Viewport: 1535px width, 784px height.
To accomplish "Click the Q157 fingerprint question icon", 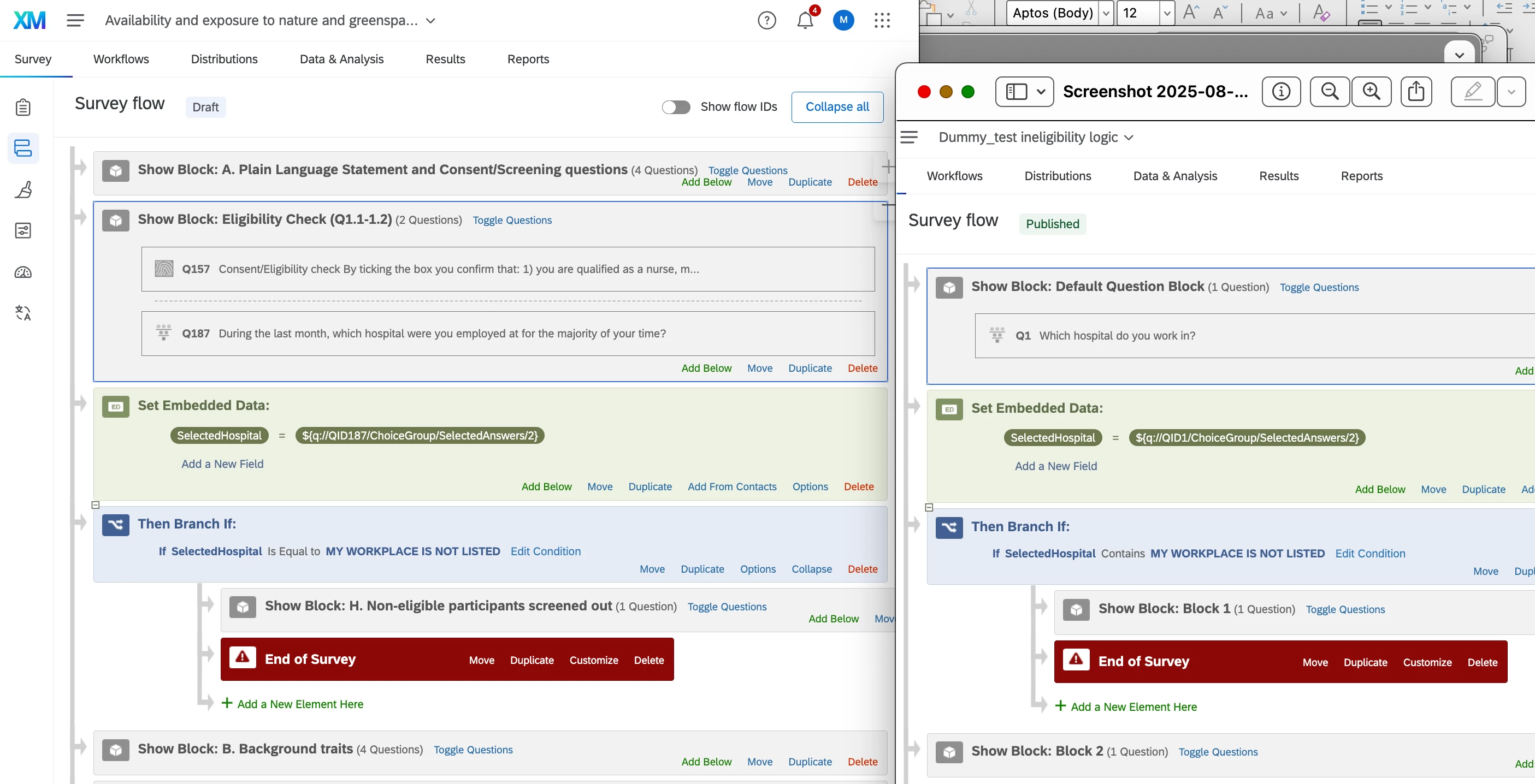I will tap(164, 269).
